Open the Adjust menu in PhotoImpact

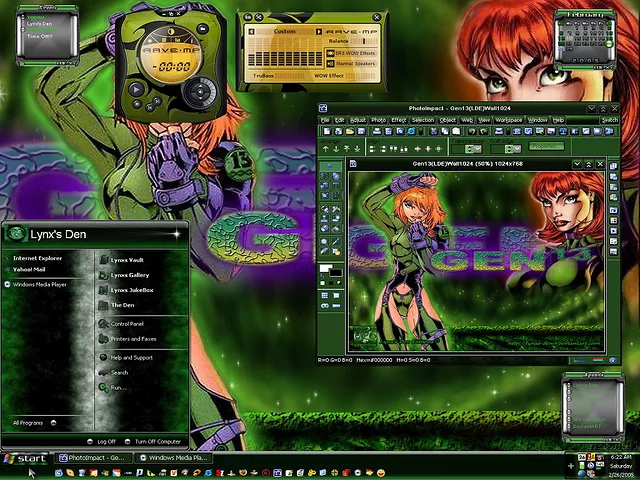(358, 120)
